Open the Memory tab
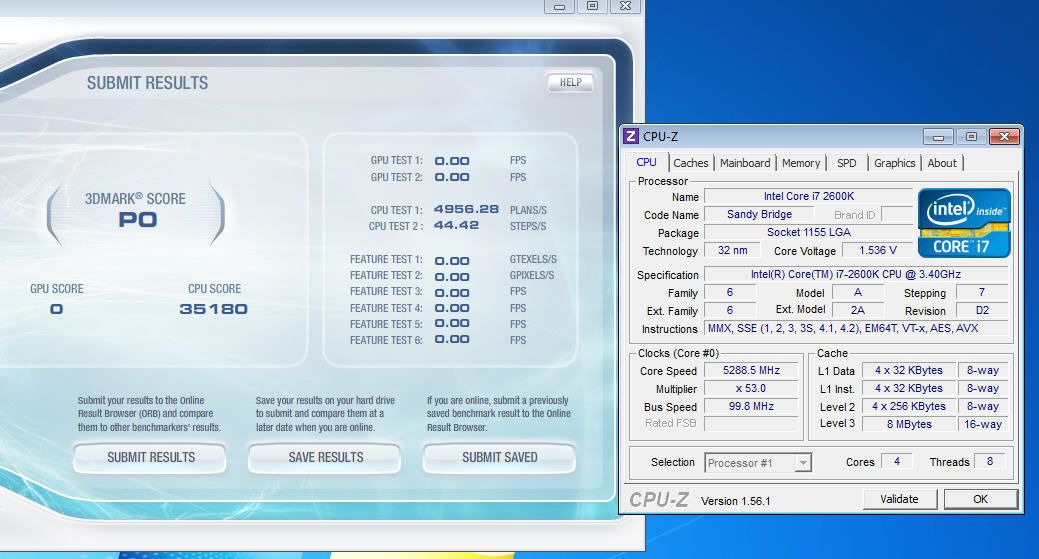Viewport: 1039px width, 559px height. [800, 163]
